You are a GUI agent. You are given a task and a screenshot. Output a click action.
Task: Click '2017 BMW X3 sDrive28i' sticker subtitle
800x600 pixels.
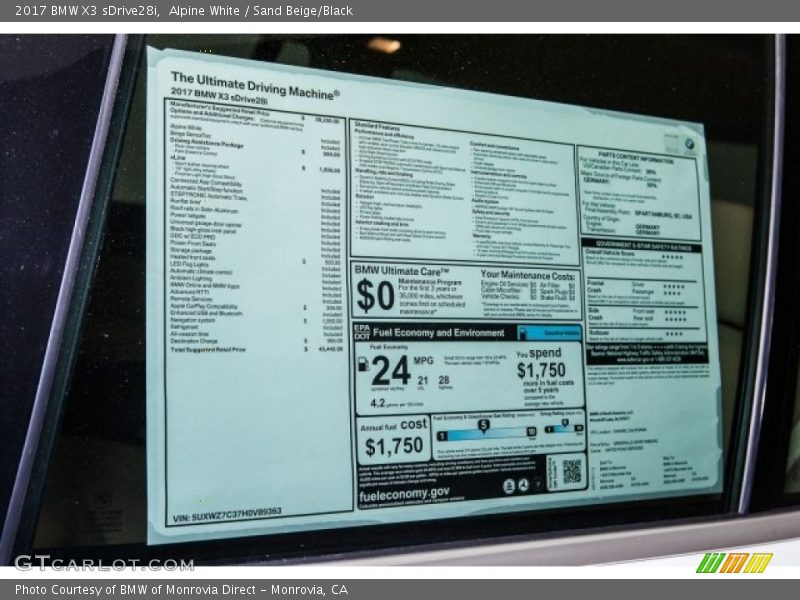219,95
